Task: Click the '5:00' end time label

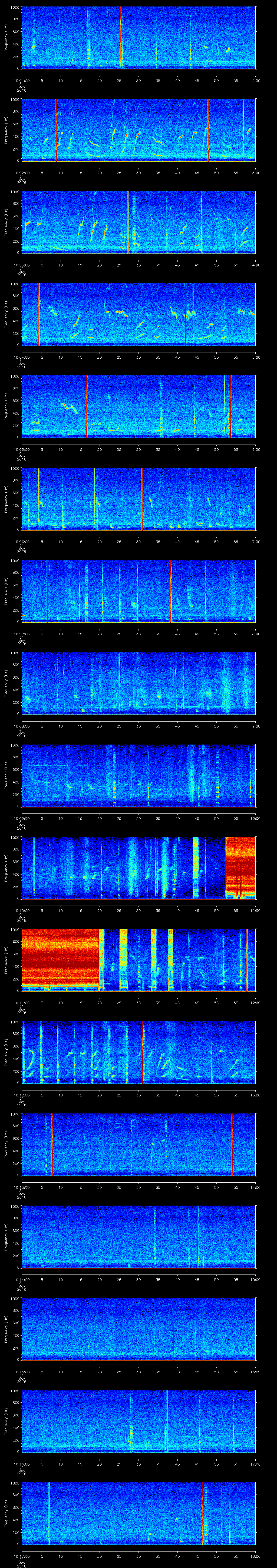Action: pos(256,357)
